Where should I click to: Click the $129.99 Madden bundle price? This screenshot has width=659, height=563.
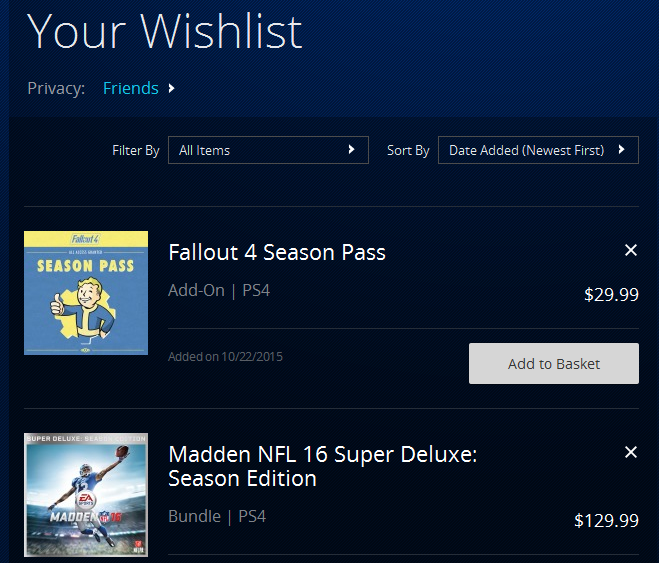(606, 520)
